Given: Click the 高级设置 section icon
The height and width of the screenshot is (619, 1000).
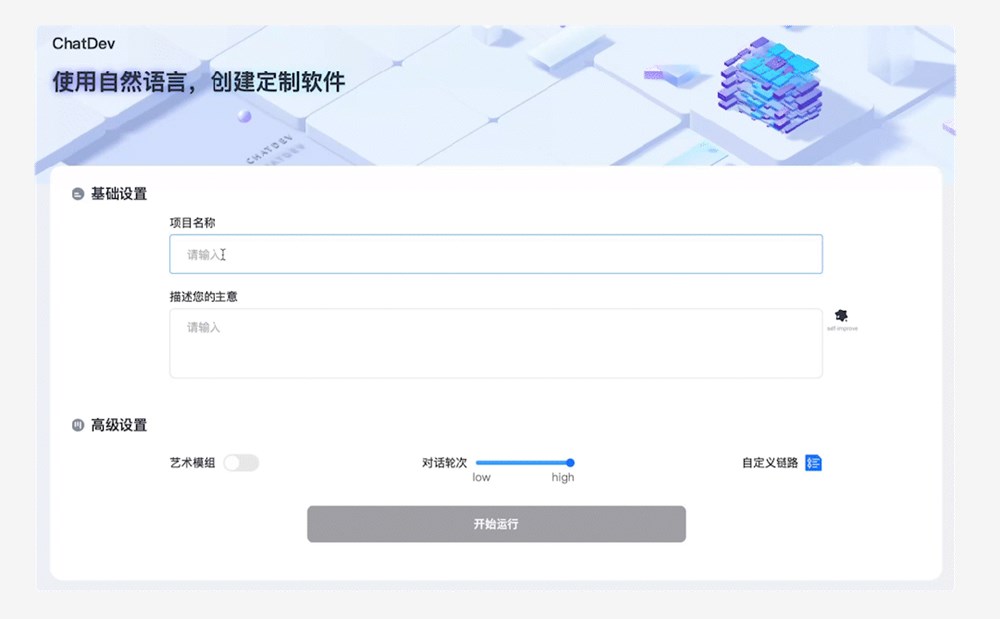Looking at the screenshot, I should coord(78,426).
